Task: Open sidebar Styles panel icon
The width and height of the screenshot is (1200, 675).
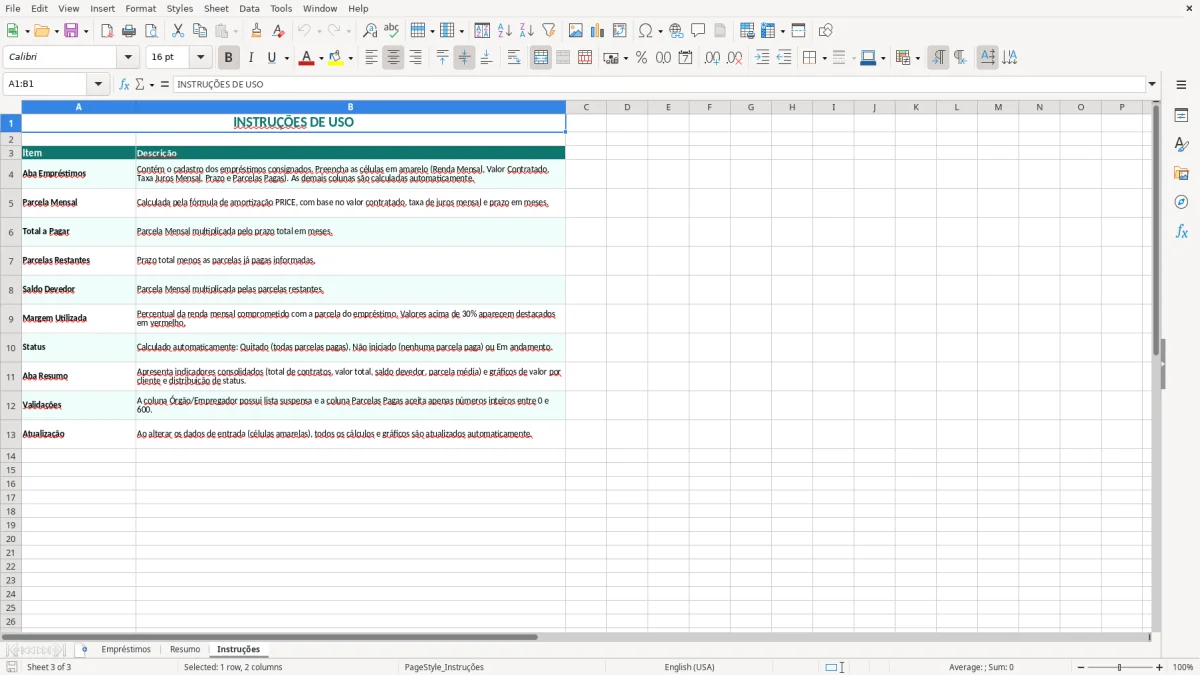Action: tap(1181, 144)
